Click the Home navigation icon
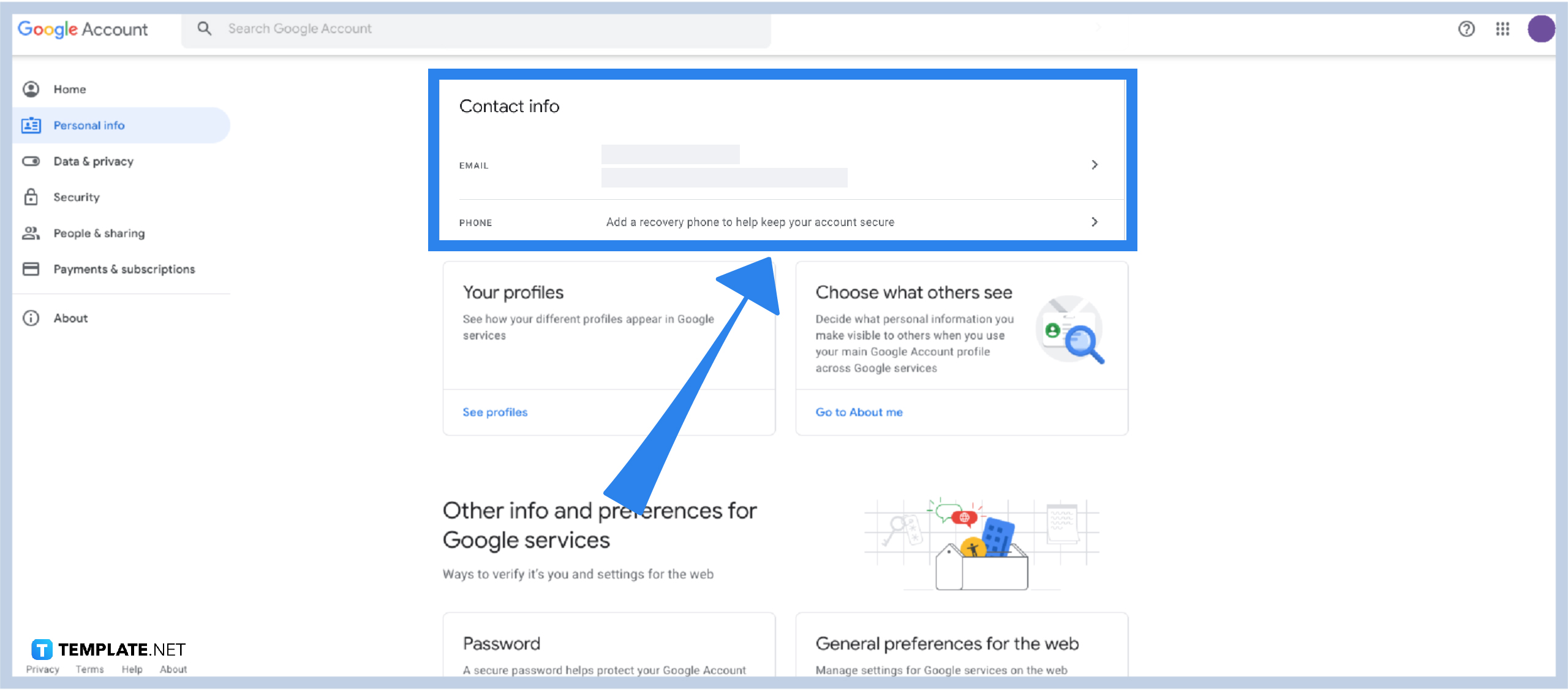Screen dimensions: 1568x690 coord(31,89)
